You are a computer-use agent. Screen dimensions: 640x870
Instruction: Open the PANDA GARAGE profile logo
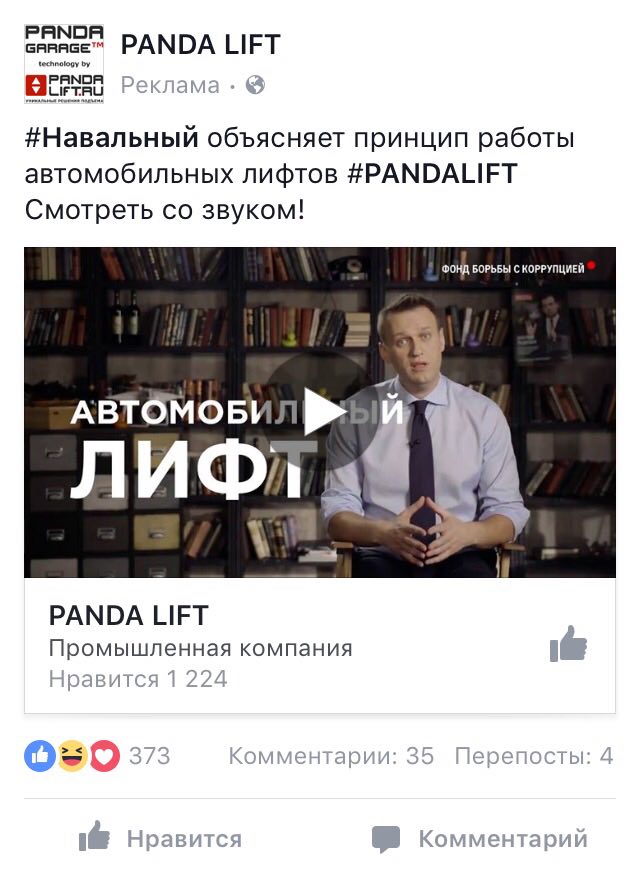click(64, 64)
